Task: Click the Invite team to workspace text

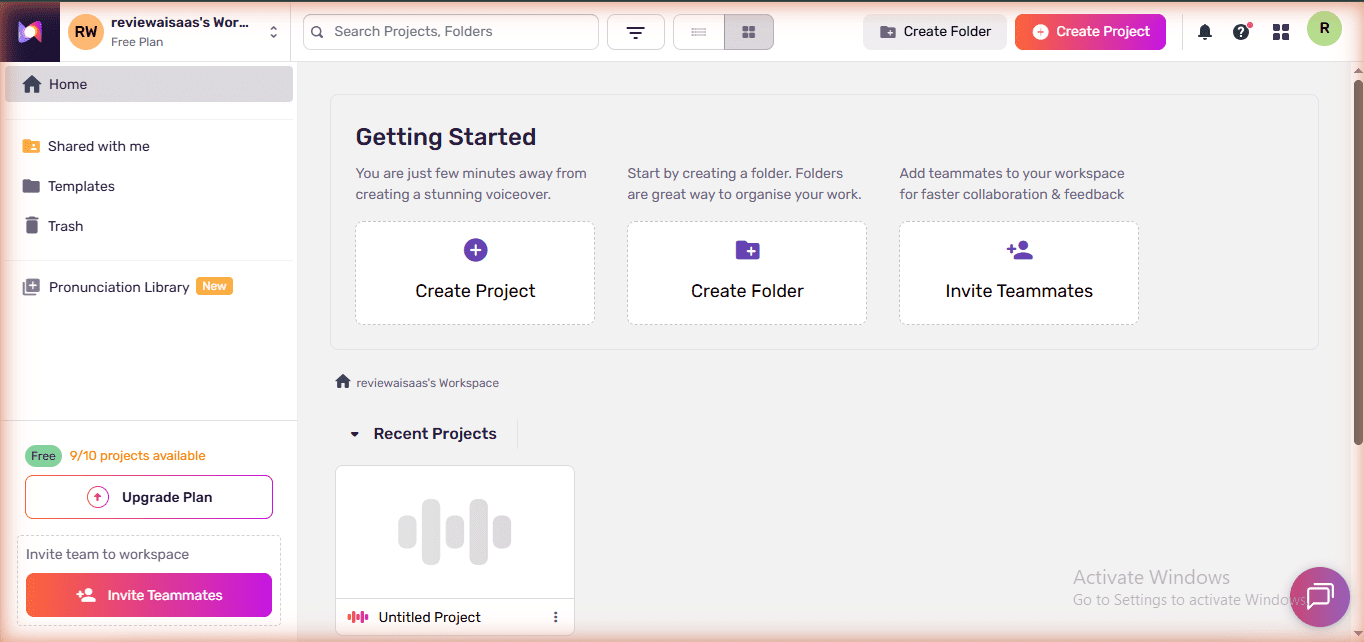Action: tap(107, 554)
